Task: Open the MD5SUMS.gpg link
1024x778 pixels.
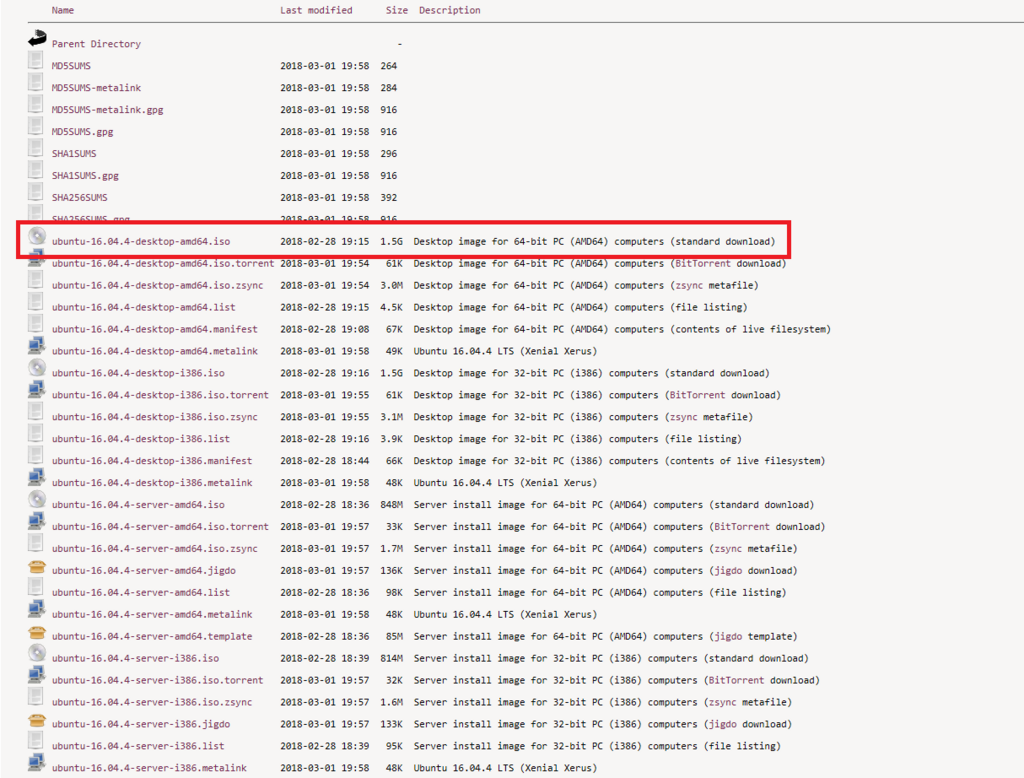Action: [x=82, y=132]
